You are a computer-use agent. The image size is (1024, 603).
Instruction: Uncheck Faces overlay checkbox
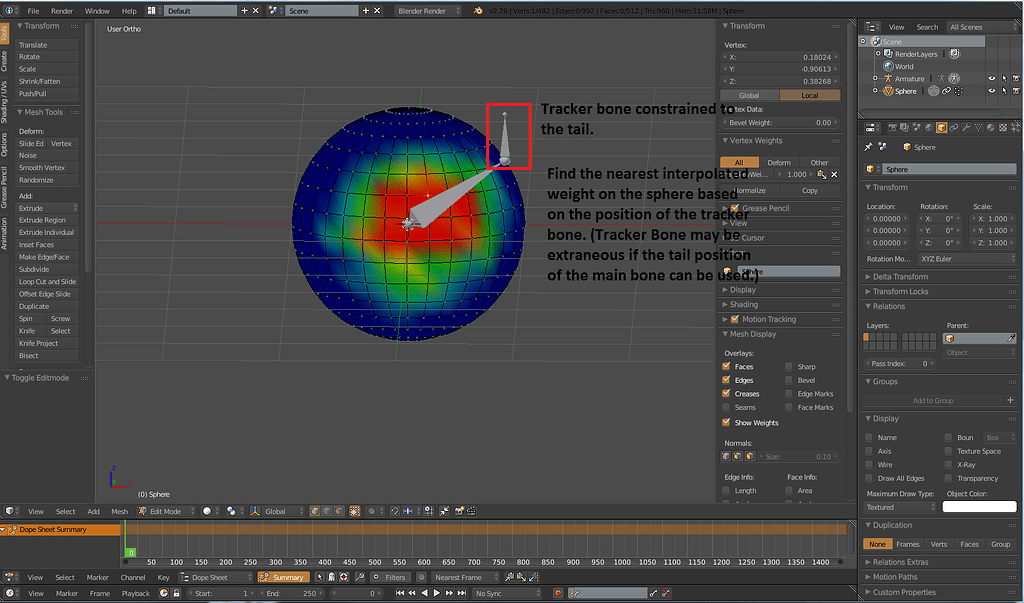726,367
